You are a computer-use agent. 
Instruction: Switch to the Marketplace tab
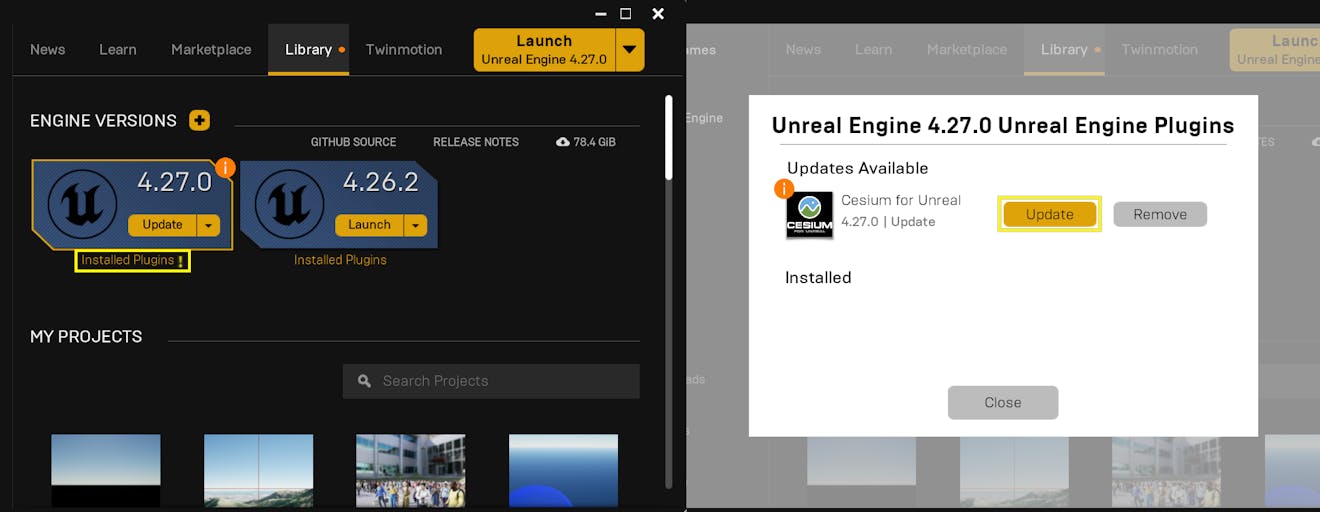point(211,49)
